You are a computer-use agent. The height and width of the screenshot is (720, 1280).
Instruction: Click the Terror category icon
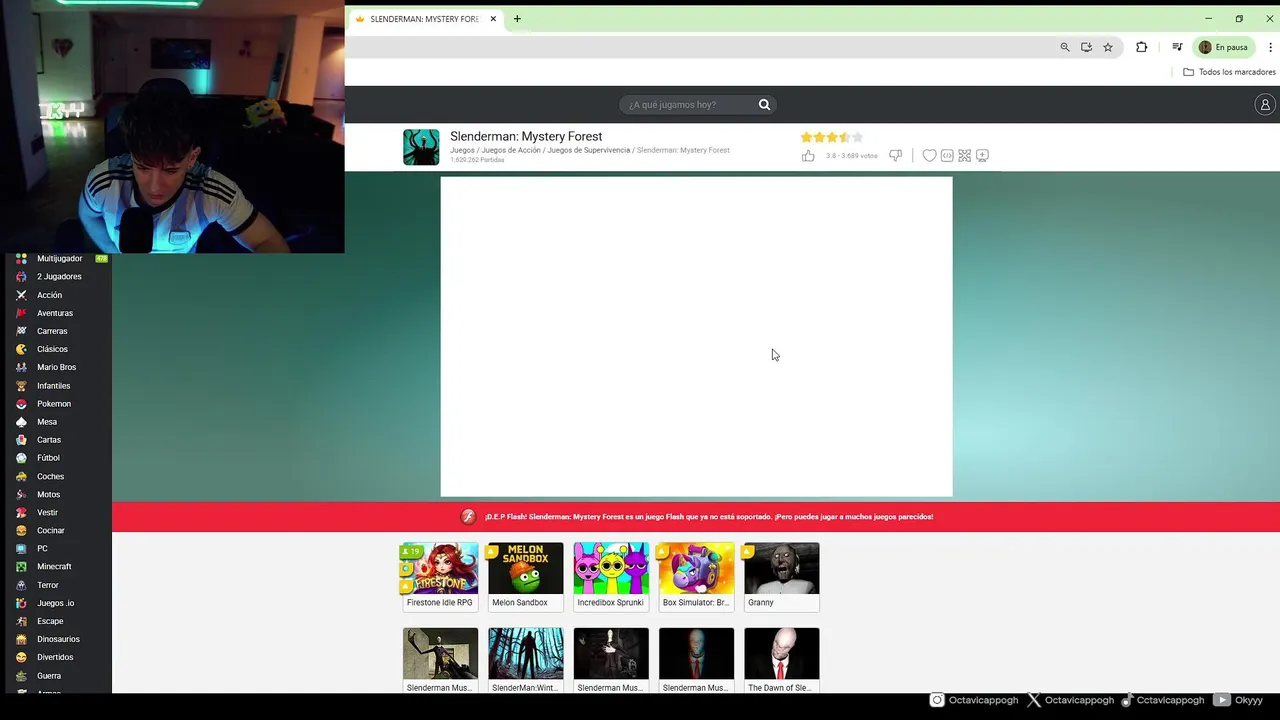point(21,585)
